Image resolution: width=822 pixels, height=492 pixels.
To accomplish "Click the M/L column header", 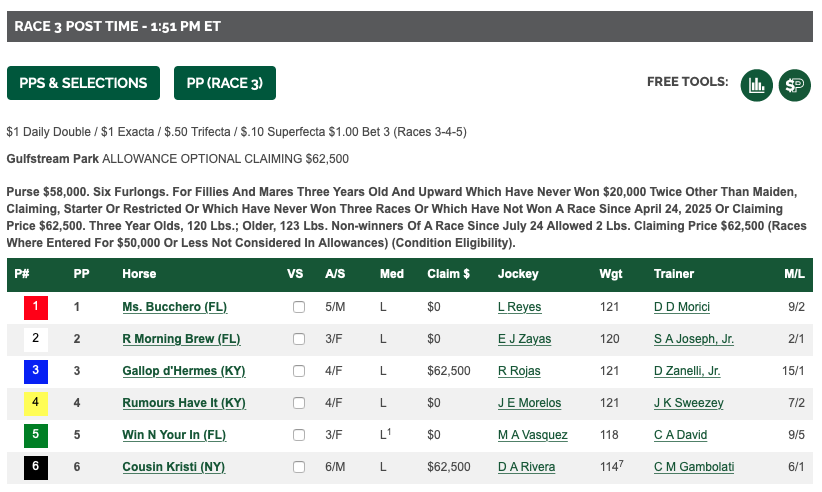I will pyautogui.click(x=793, y=274).
